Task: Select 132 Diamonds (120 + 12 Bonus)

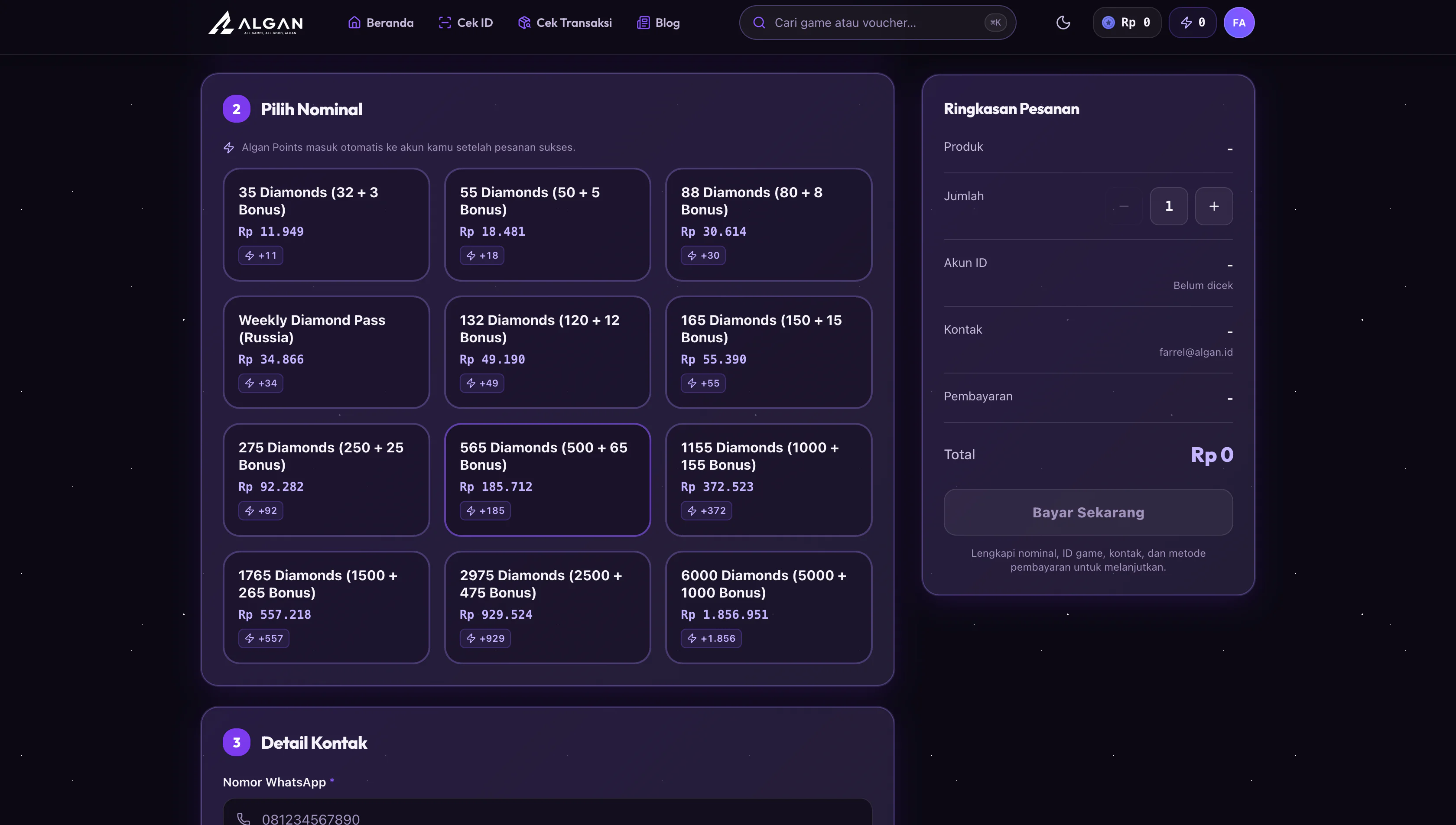Action: tap(547, 352)
